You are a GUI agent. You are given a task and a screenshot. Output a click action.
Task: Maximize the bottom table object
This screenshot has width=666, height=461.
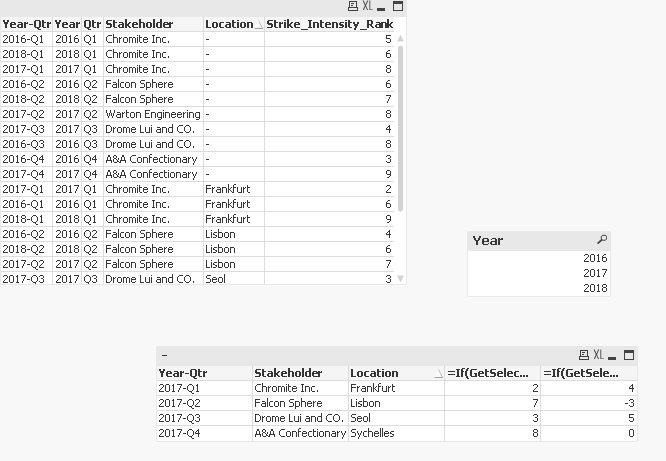[628, 355]
